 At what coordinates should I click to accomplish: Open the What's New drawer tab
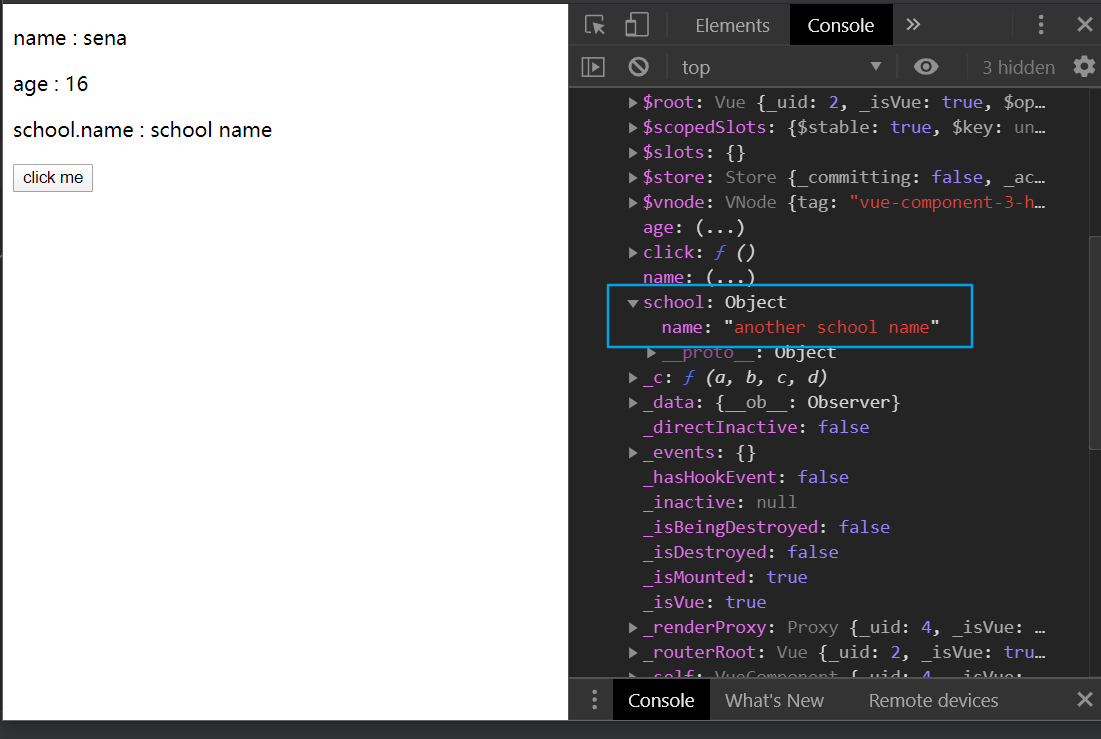pyautogui.click(x=774, y=700)
